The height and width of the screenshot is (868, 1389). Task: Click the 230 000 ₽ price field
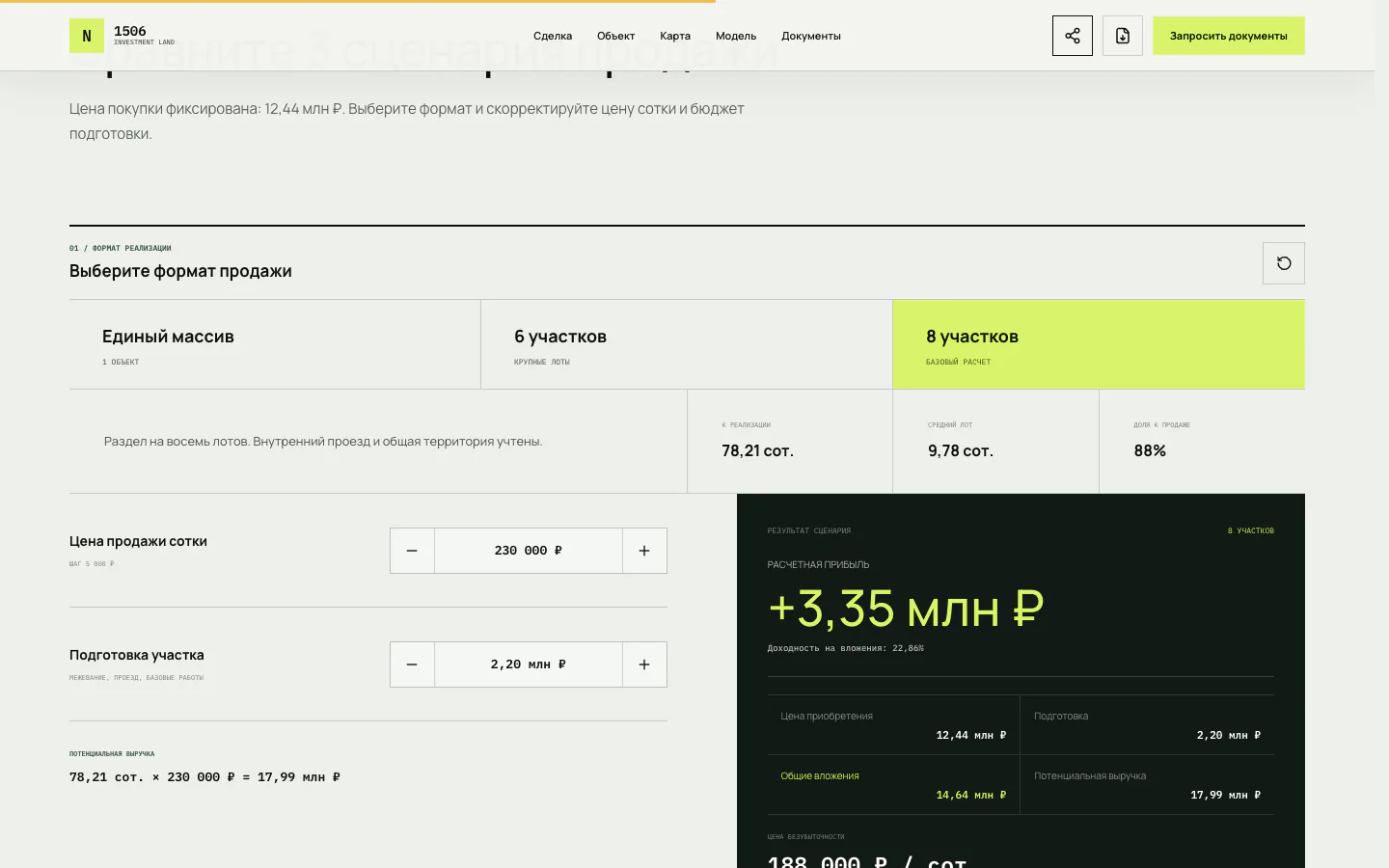pyautogui.click(x=529, y=551)
